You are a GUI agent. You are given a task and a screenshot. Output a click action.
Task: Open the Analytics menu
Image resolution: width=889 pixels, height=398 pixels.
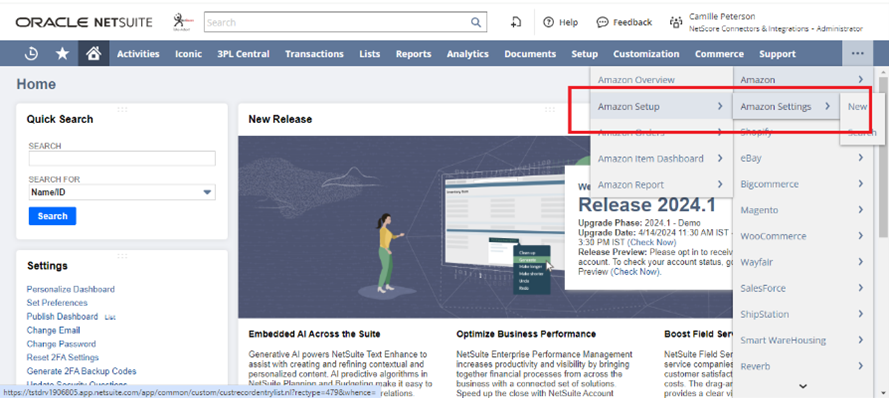tap(468, 54)
